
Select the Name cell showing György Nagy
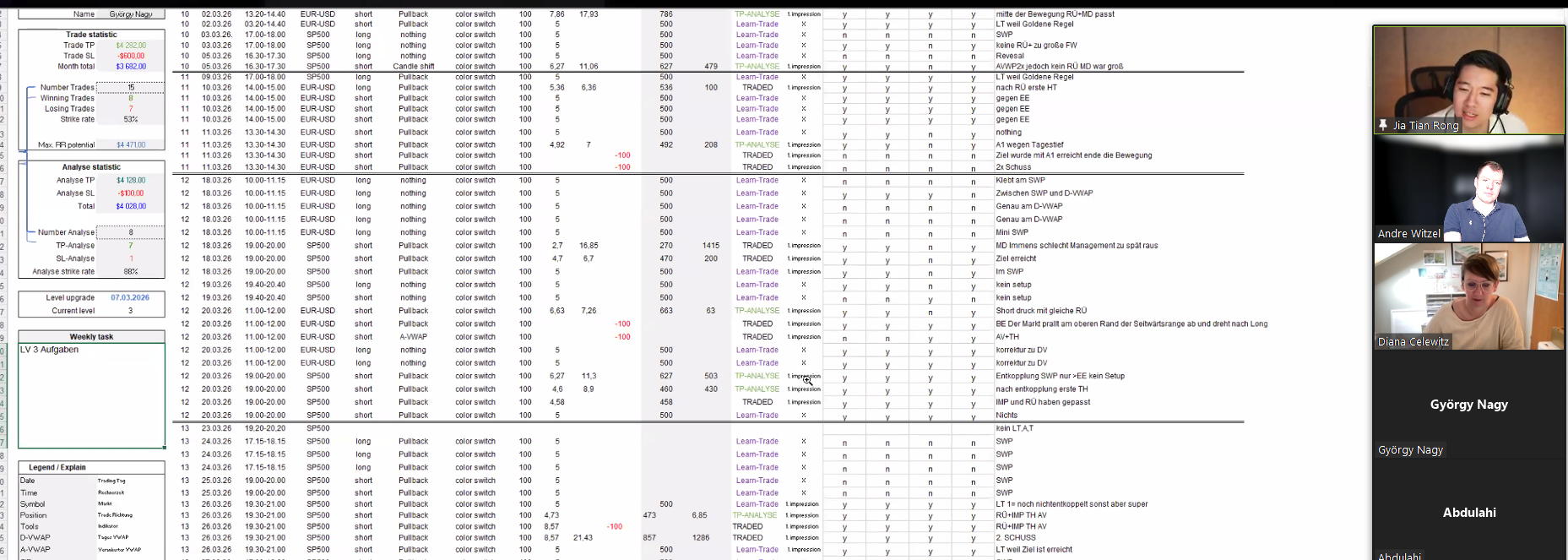(x=131, y=14)
